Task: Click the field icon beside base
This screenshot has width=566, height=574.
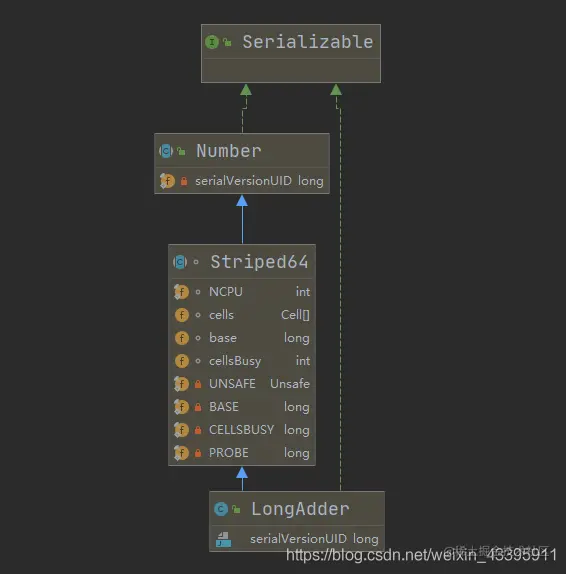Action: click(182, 338)
